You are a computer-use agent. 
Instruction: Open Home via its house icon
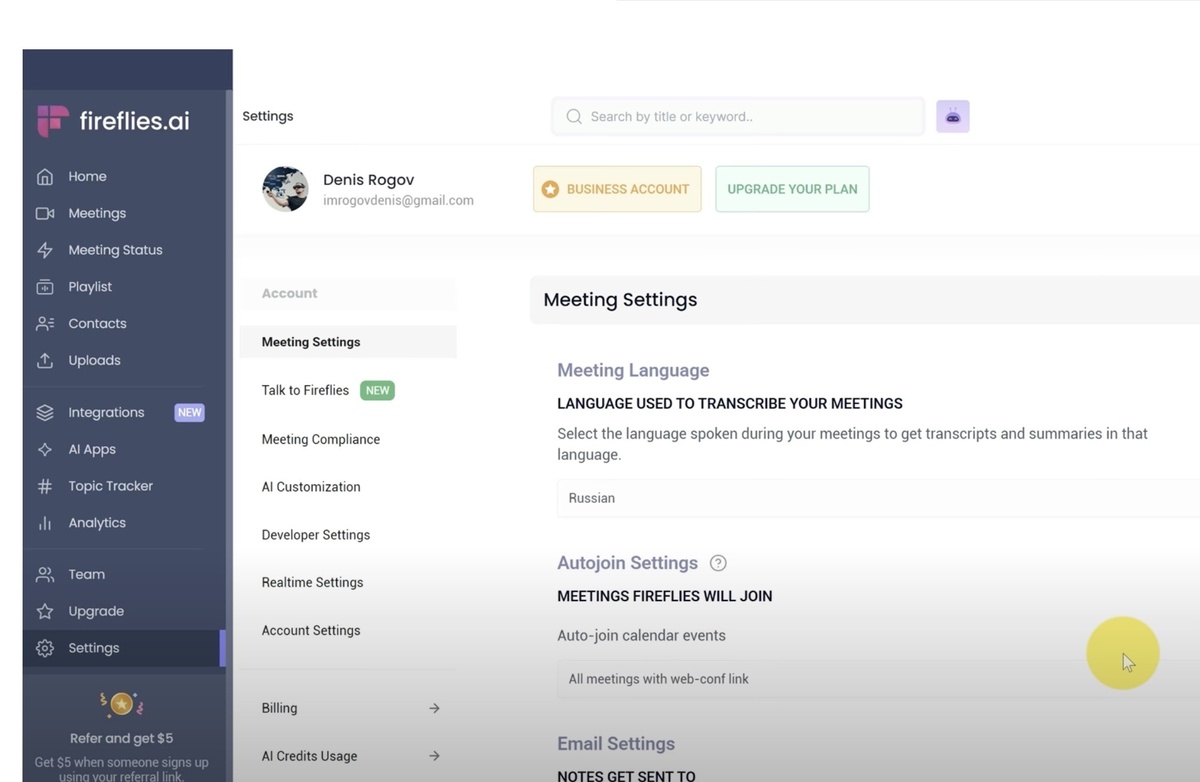(x=45, y=177)
